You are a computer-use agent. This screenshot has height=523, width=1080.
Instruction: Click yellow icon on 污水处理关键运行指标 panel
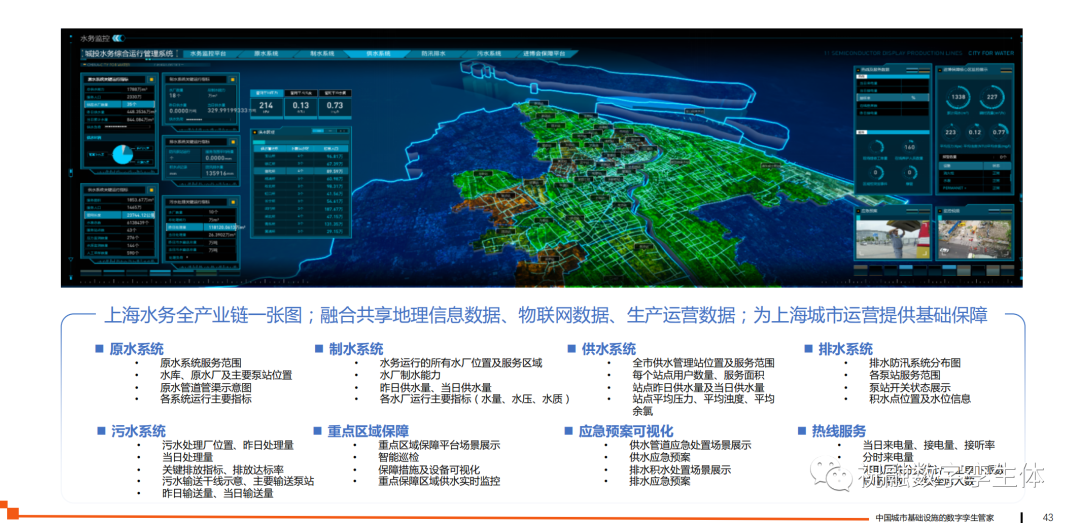(x=233, y=200)
